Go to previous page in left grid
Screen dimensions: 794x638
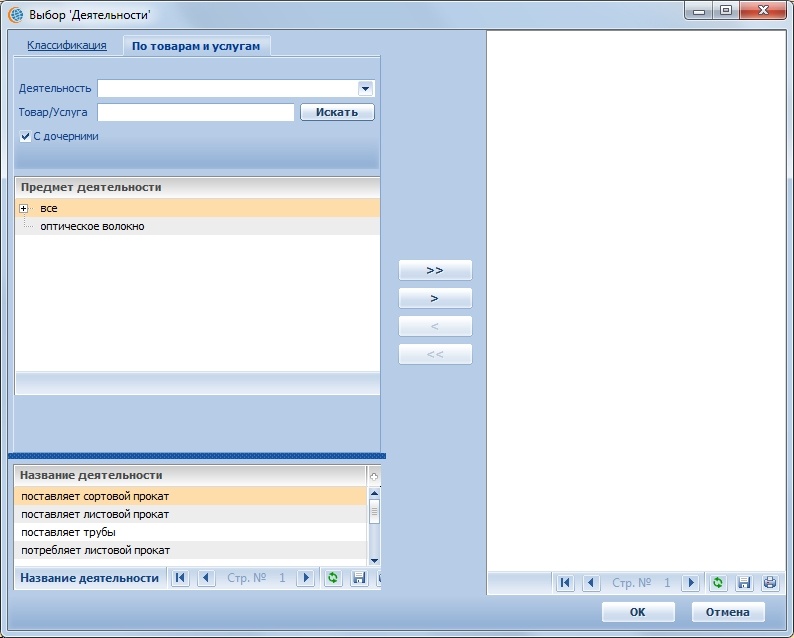pos(206,578)
